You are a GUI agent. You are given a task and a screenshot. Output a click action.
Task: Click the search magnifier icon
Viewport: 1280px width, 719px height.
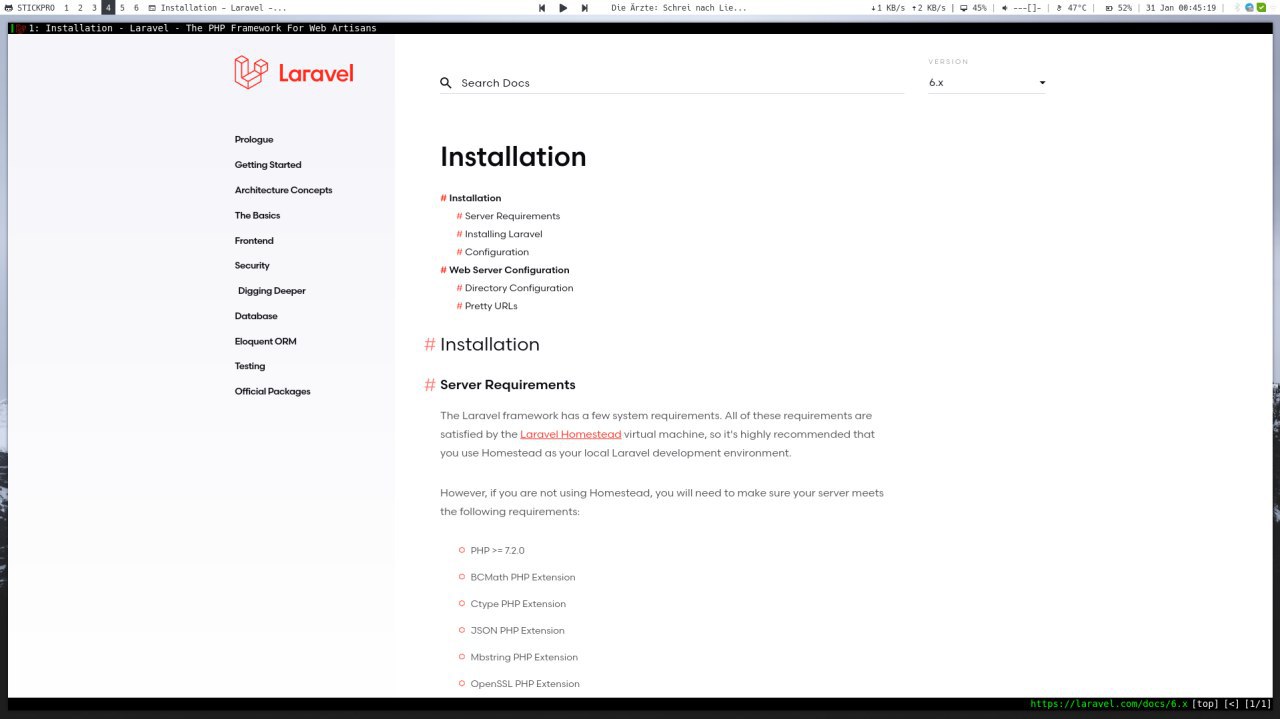pos(446,83)
